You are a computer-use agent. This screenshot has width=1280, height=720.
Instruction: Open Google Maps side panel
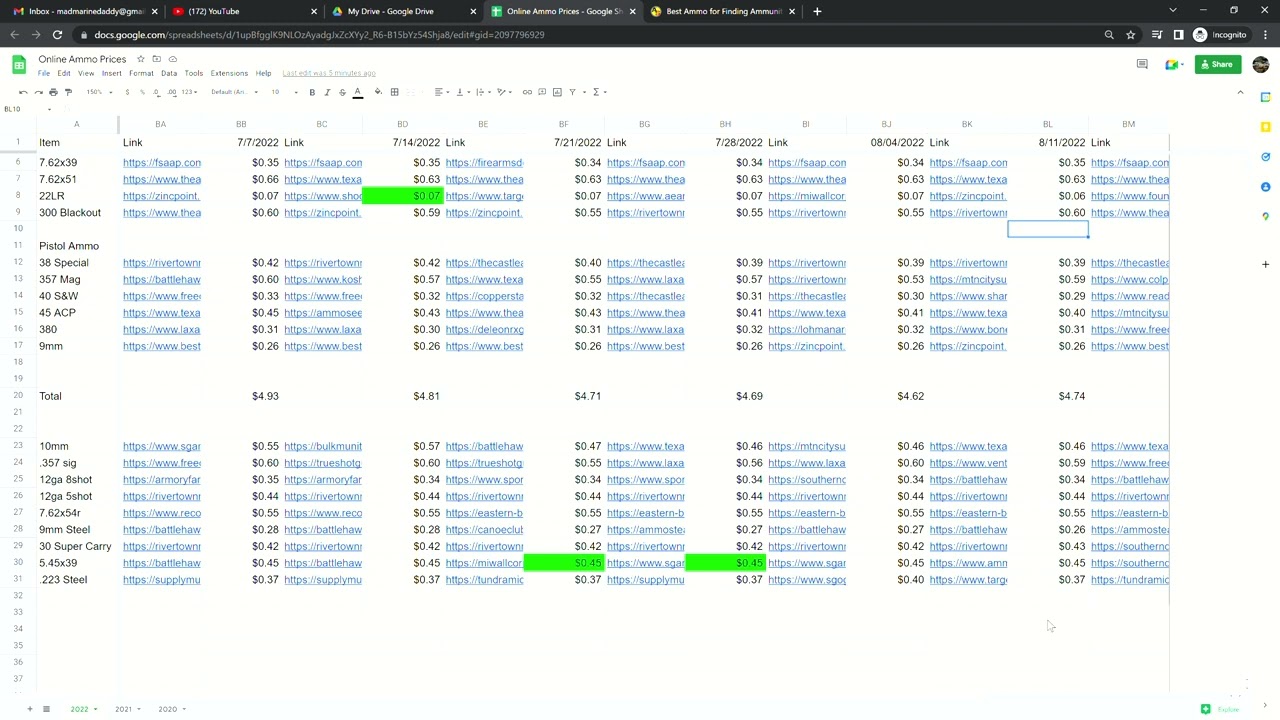(x=1265, y=217)
